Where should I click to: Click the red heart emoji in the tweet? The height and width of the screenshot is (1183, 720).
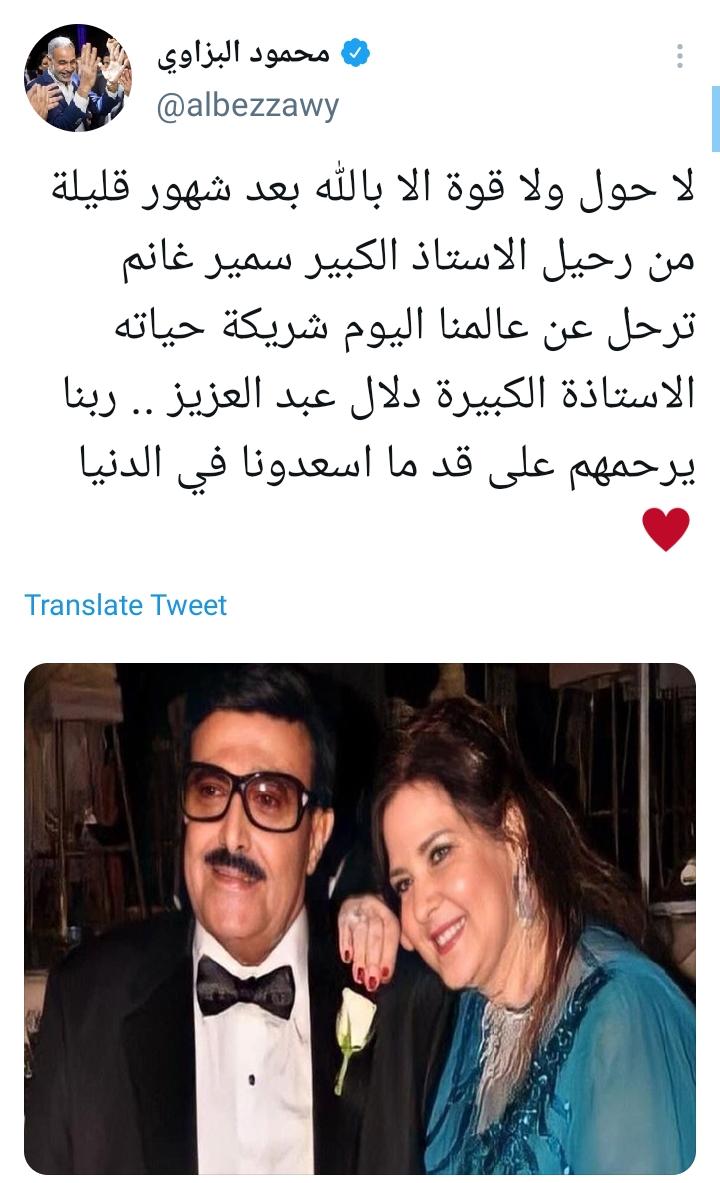pos(666,529)
